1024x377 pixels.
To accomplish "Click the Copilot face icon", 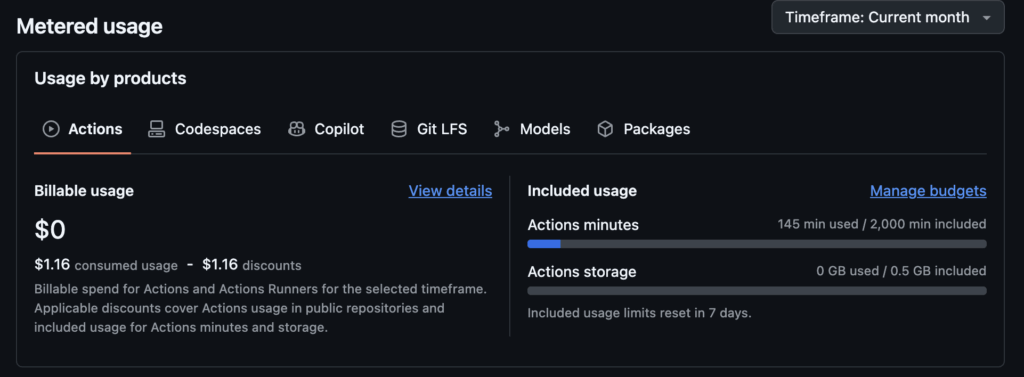I will [x=296, y=129].
